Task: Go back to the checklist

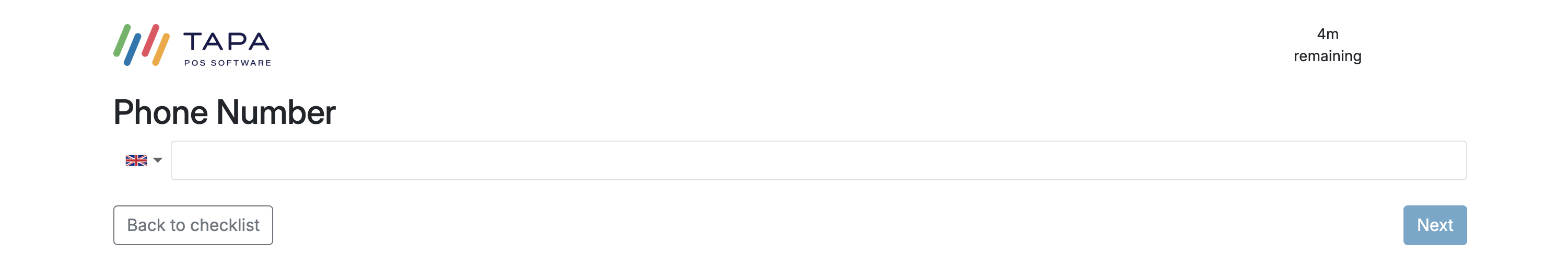Action: pos(193,225)
